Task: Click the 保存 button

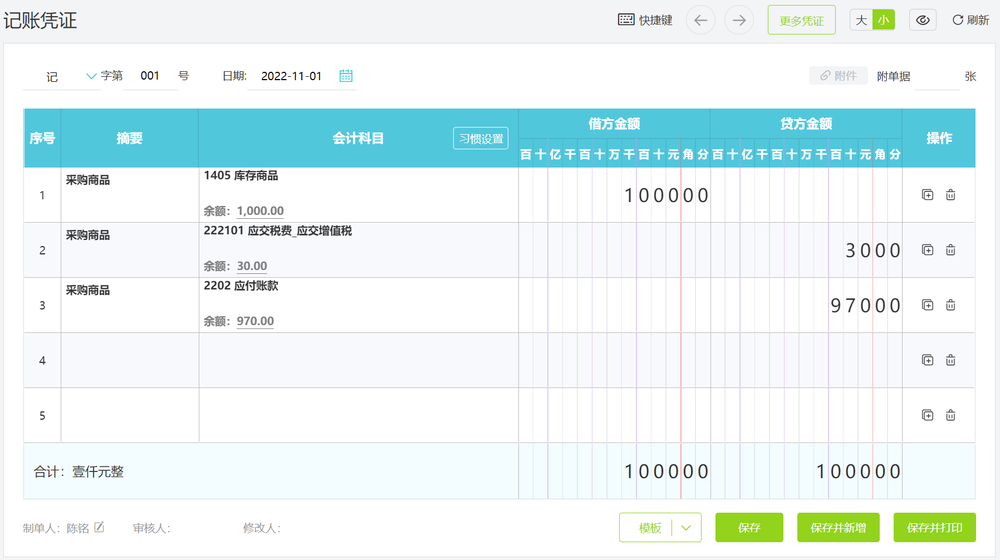Action: (749, 528)
